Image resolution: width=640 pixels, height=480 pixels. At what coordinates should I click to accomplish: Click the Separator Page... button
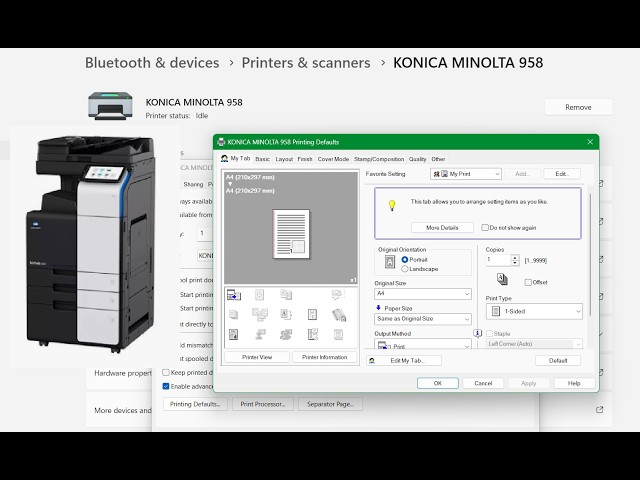tap(330, 404)
